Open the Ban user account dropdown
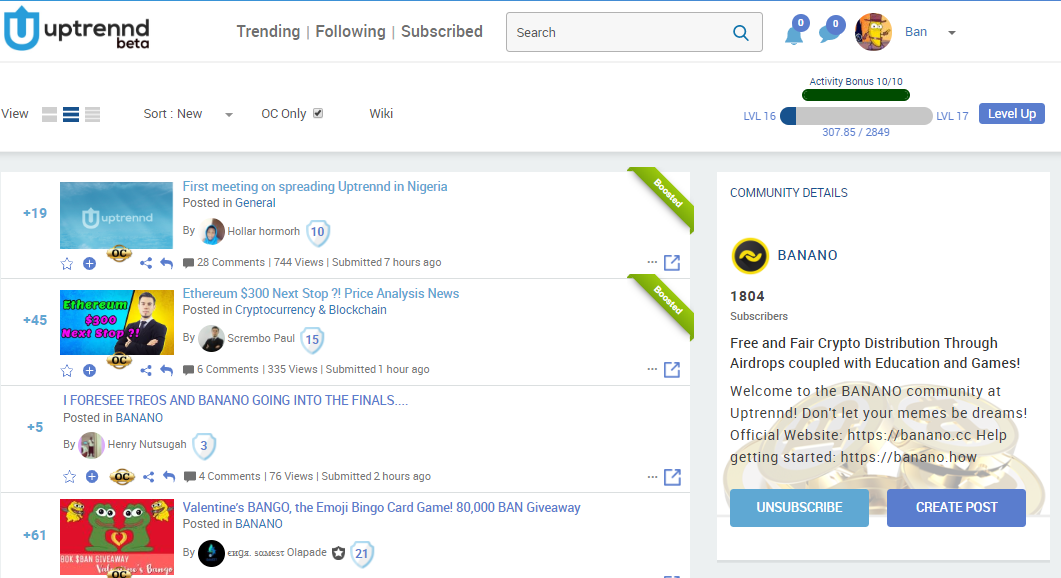The image size is (1061, 578). [x=951, y=33]
